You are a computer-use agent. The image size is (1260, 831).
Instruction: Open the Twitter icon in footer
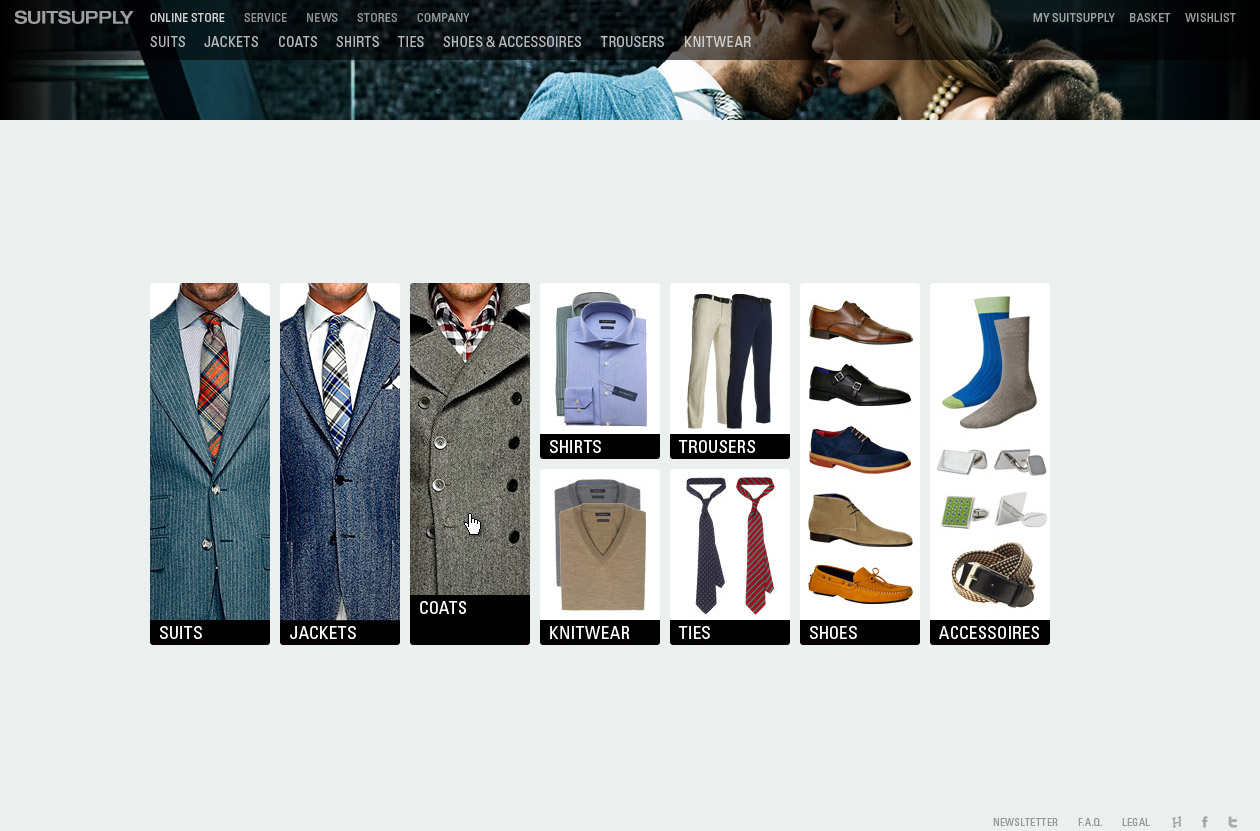point(1233,822)
